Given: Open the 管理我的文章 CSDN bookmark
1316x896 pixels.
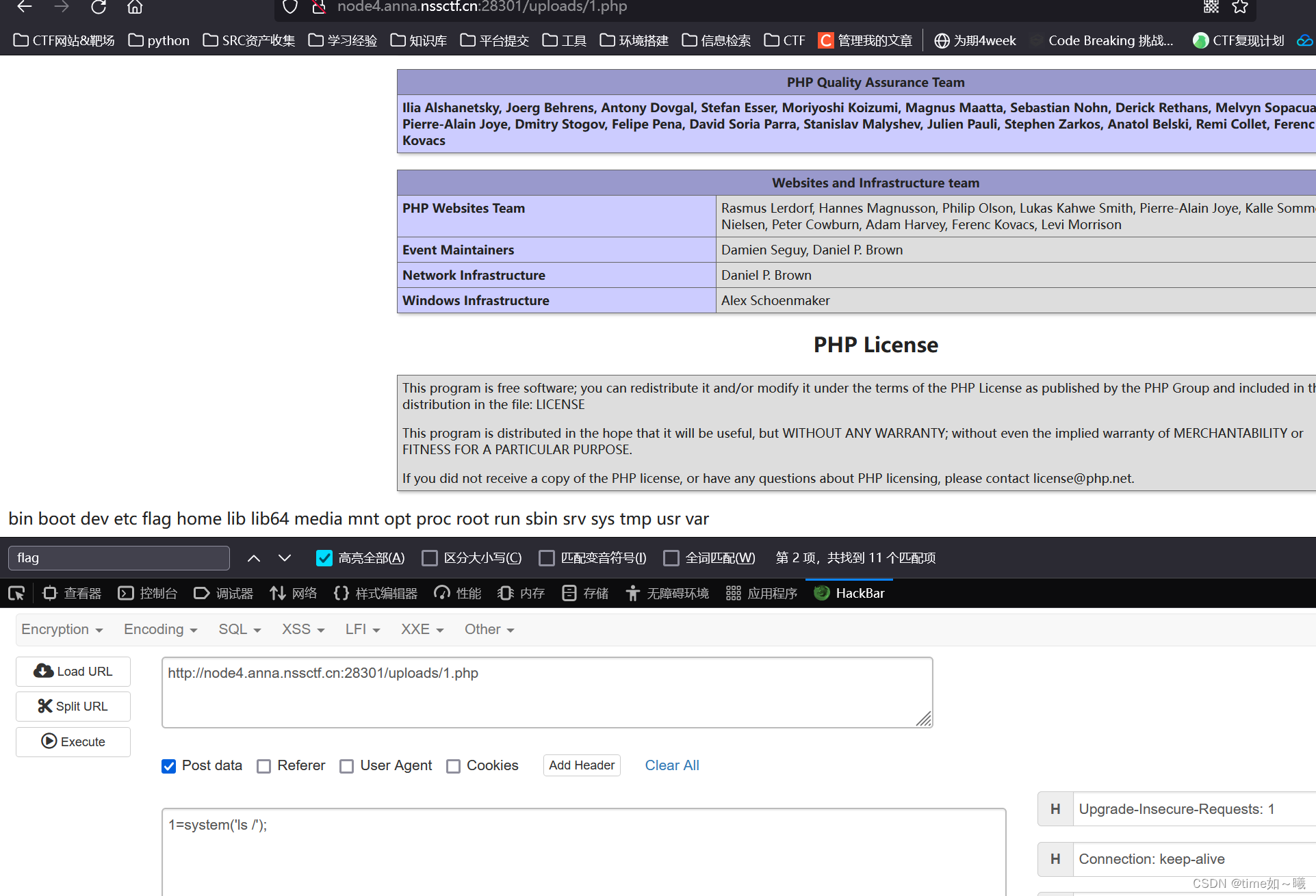Looking at the screenshot, I should click(x=866, y=40).
